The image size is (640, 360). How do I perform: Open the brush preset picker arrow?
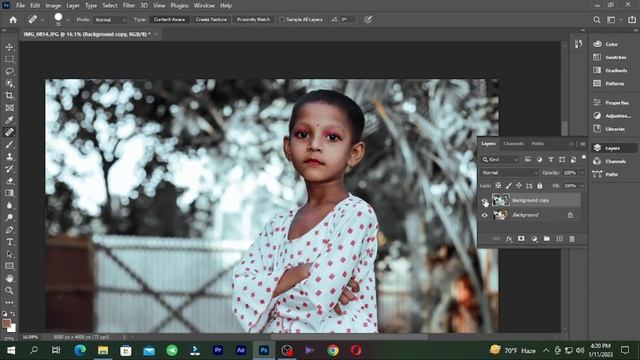pyautogui.click(x=68, y=20)
